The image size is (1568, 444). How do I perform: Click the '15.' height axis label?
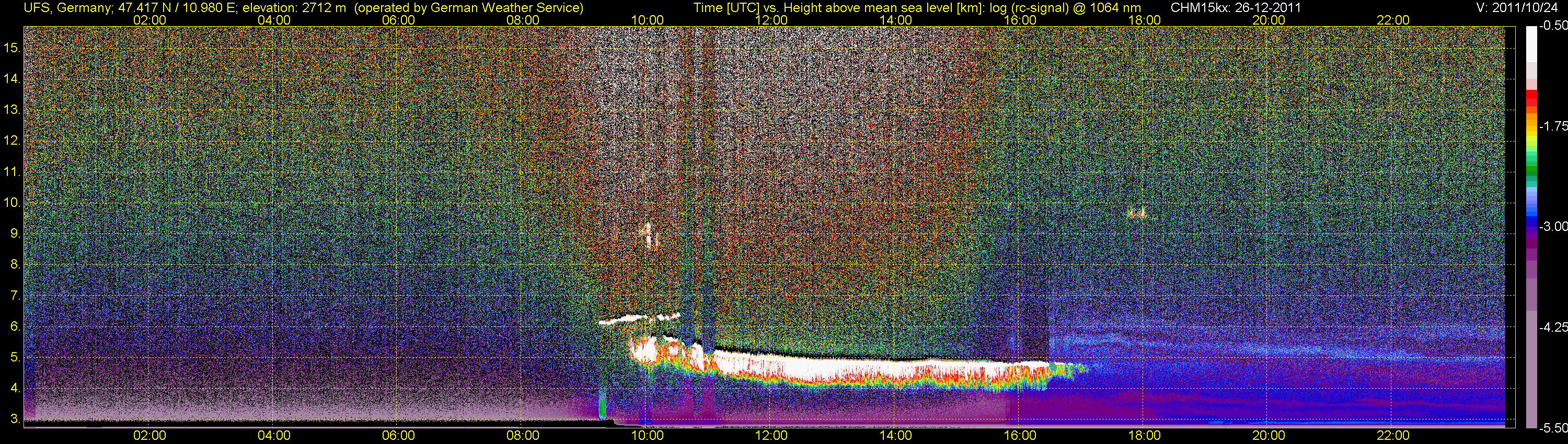tap(12, 48)
